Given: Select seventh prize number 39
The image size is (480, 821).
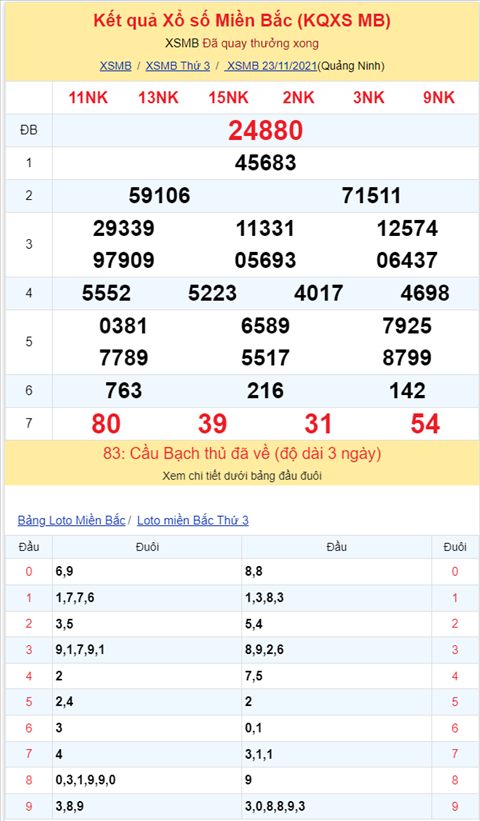Looking at the screenshot, I should [x=213, y=424].
